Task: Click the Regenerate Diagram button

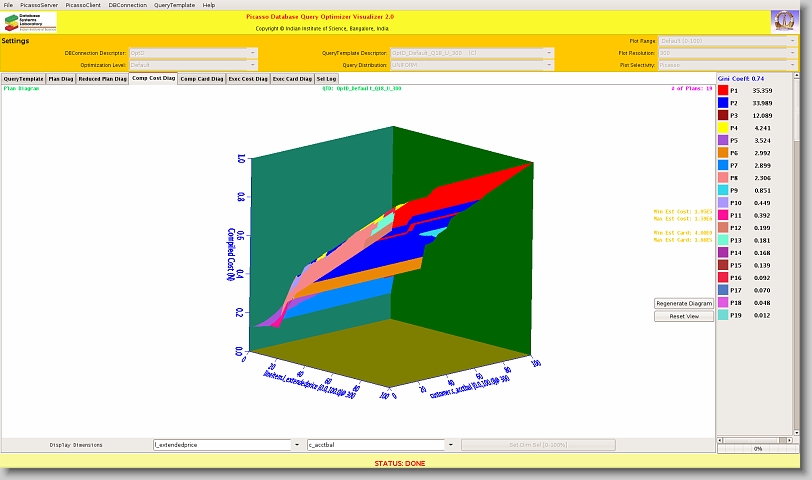Action: [x=684, y=303]
